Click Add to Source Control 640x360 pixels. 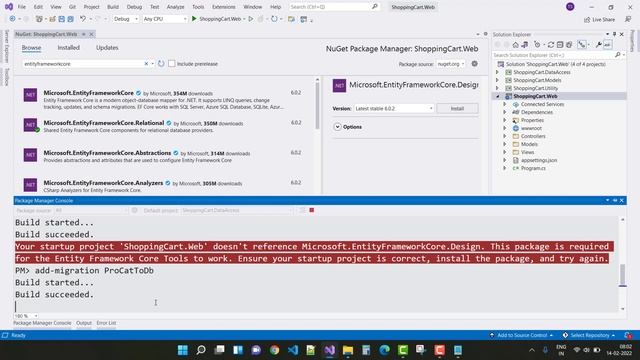tap(522, 335)
